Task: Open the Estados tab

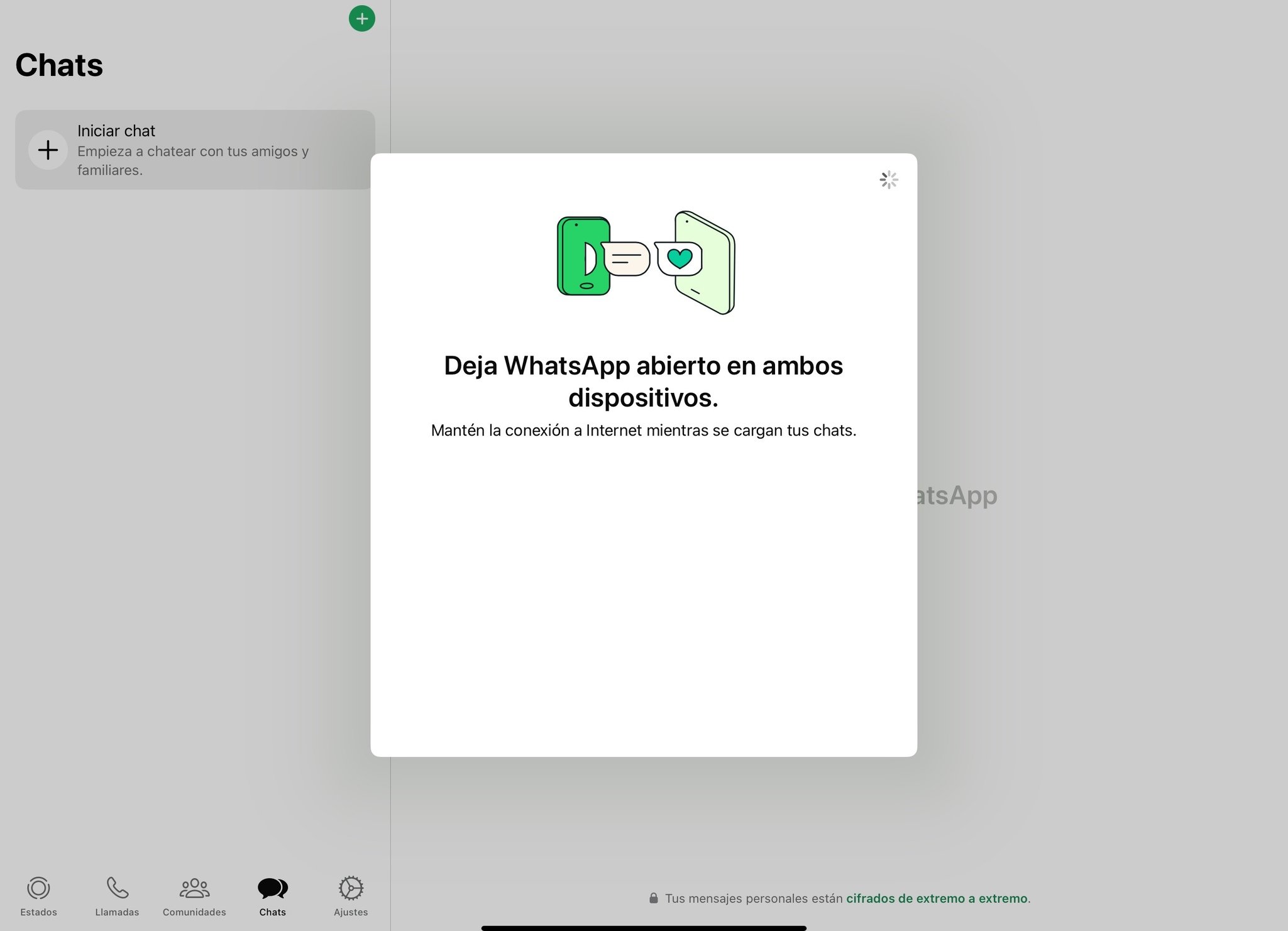Action: coord(38,896)
